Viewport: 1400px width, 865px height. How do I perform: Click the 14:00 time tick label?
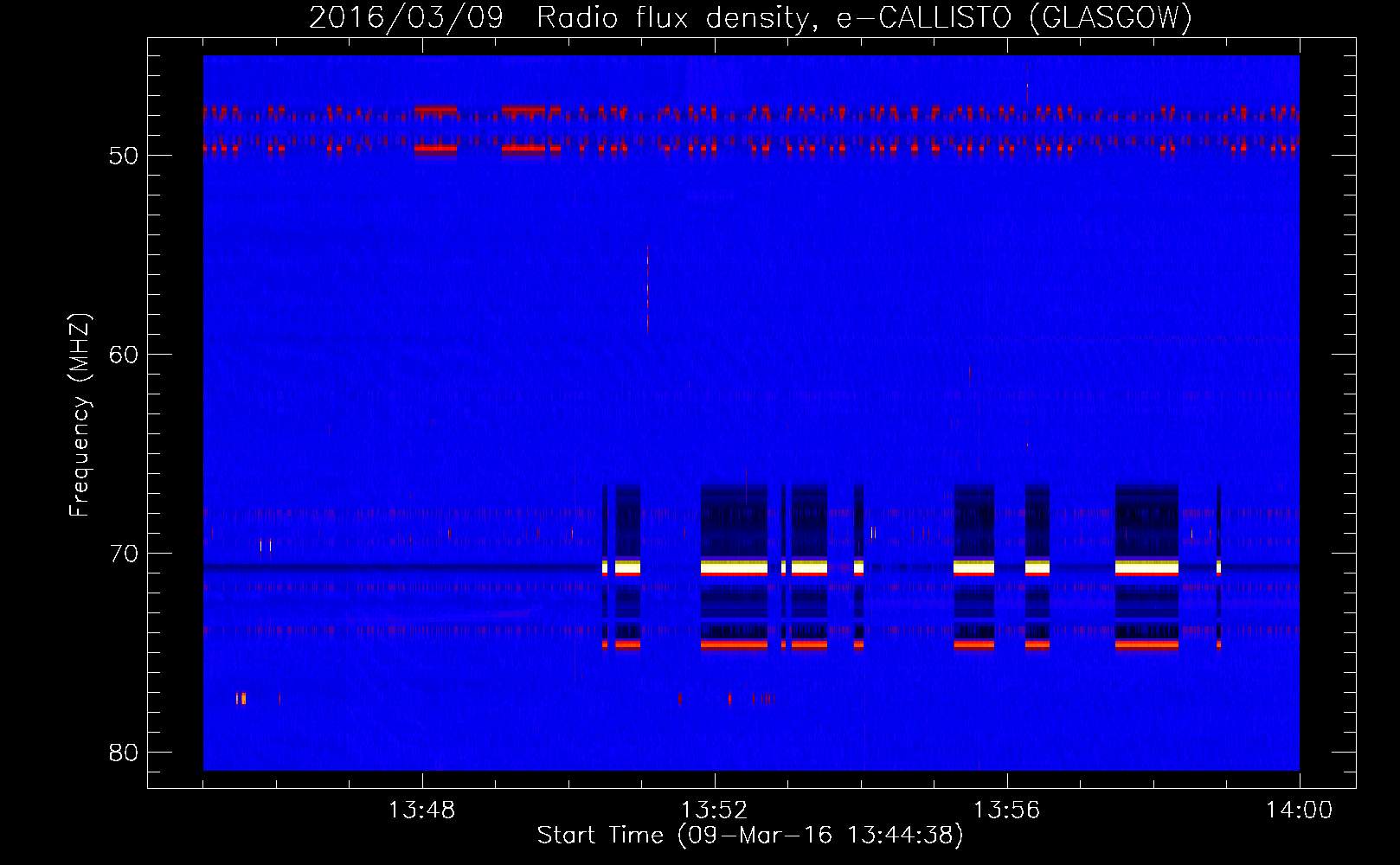click(x=1300, y=811)
